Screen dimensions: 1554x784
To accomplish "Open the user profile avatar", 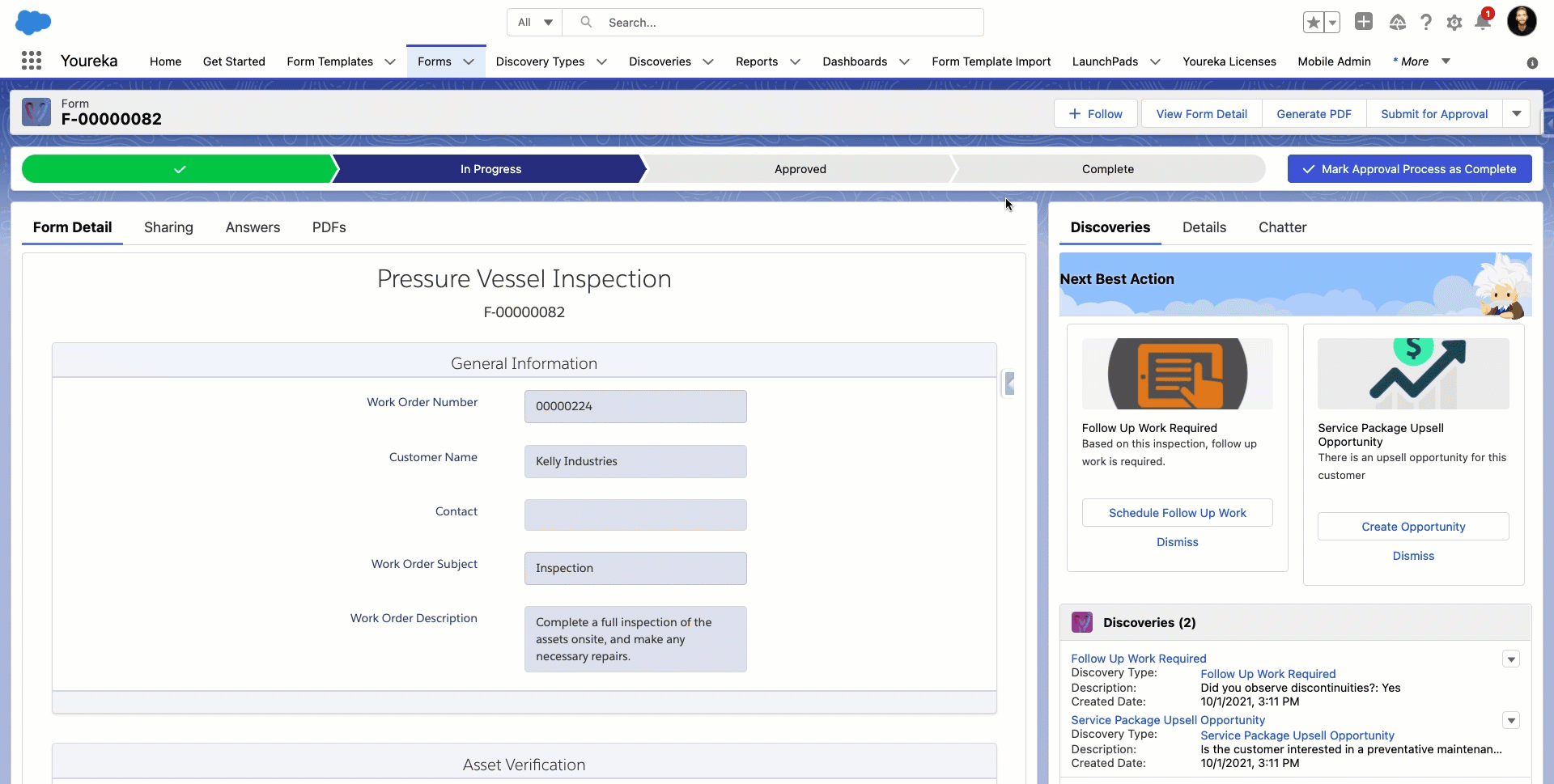I will 1522,22.
